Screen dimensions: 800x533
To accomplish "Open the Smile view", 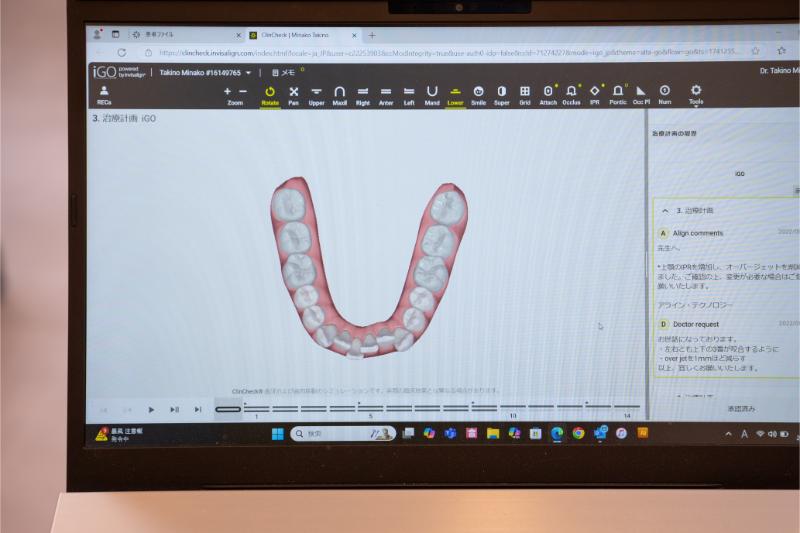I will 478,94.
